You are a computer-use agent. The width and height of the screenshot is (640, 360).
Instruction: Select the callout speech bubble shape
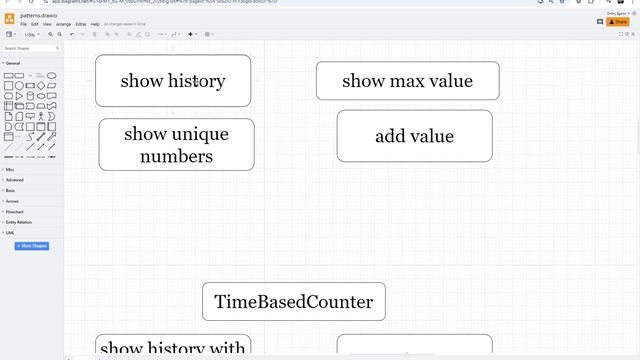30,116
